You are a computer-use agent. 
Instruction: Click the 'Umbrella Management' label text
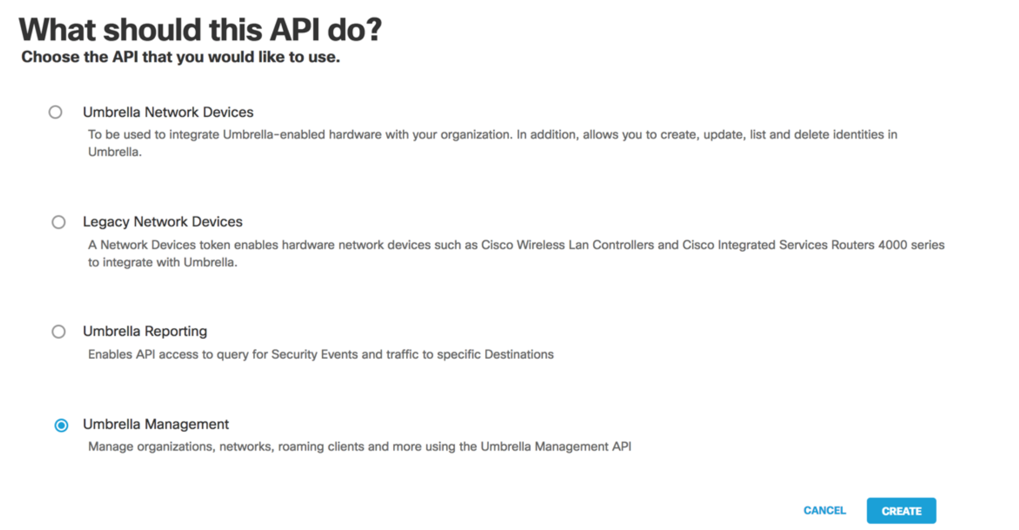point(156,424)
